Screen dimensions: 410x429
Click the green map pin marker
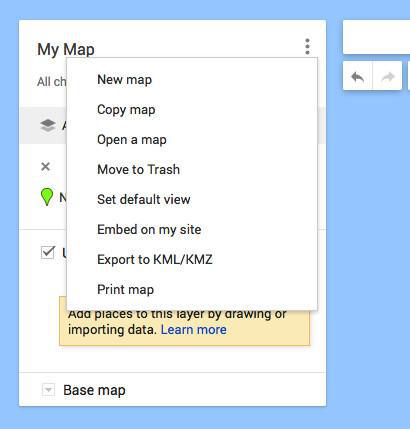[x=47, y=197]
